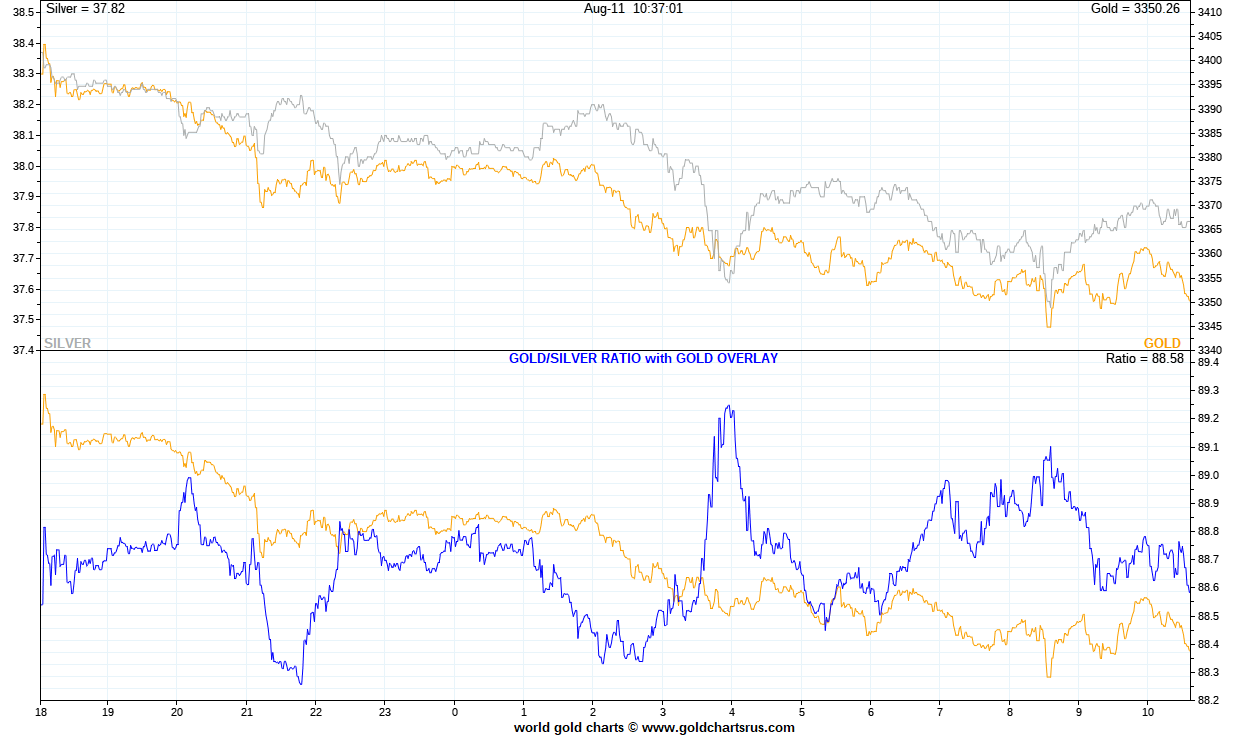Click hour label 20 on time axis

click(x=177, y=712)
